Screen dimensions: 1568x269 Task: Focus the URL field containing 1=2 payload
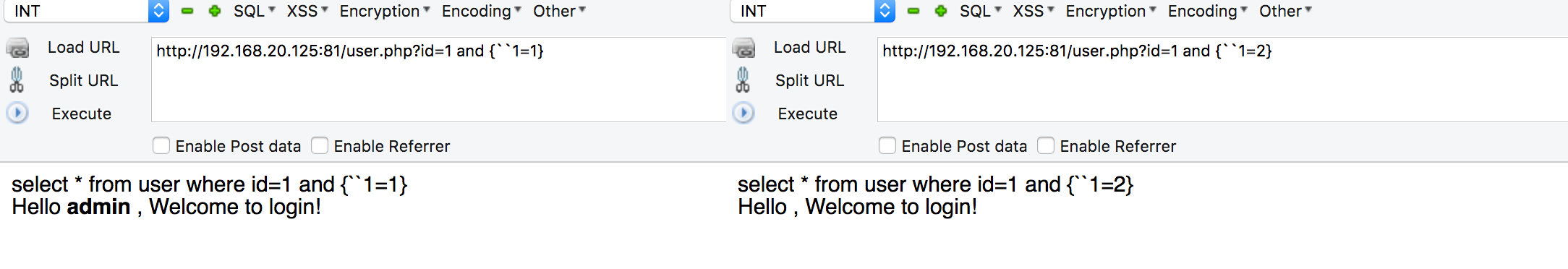coord(1222,80)
